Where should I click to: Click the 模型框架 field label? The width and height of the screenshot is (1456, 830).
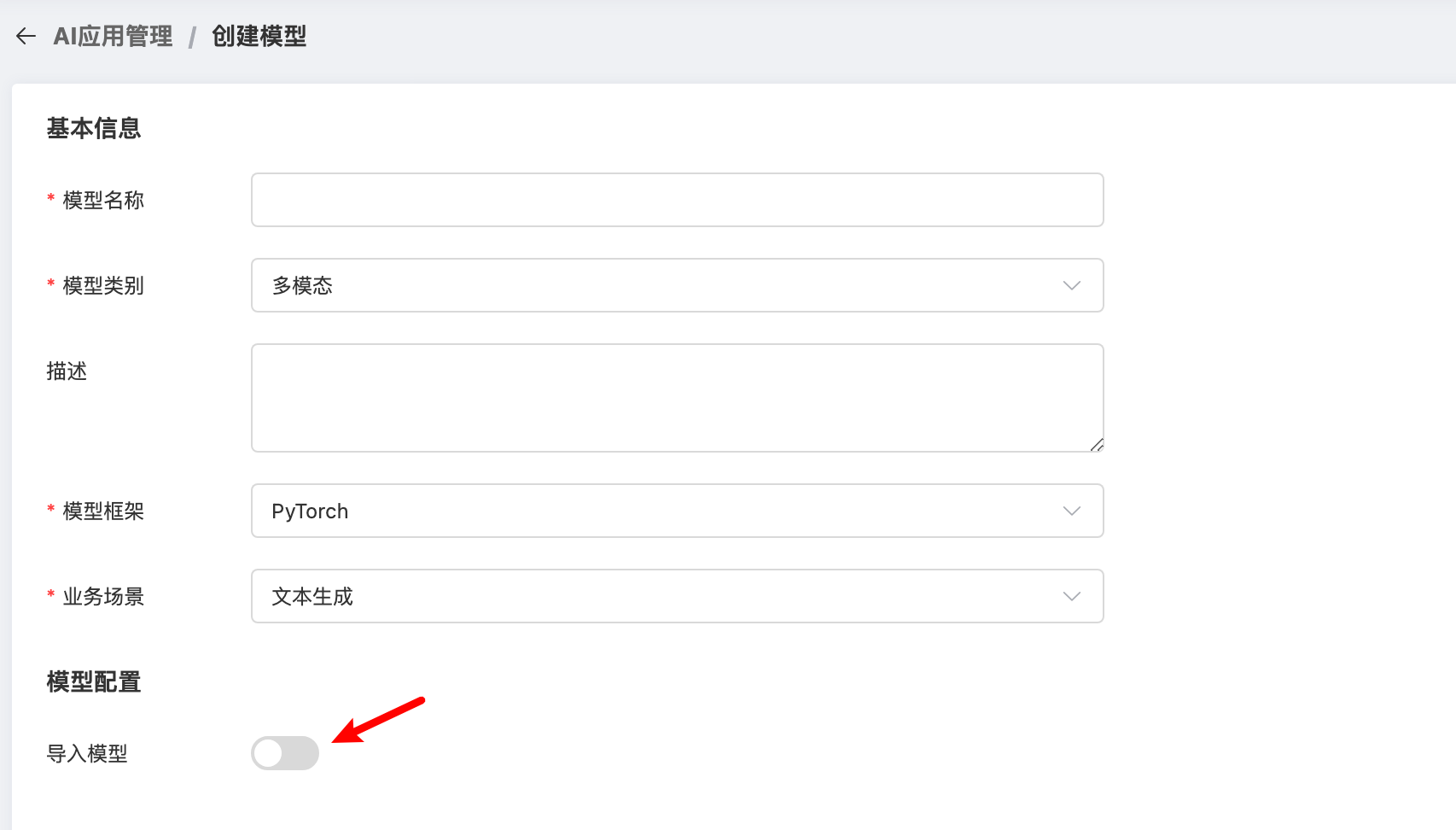click(103, 511)
